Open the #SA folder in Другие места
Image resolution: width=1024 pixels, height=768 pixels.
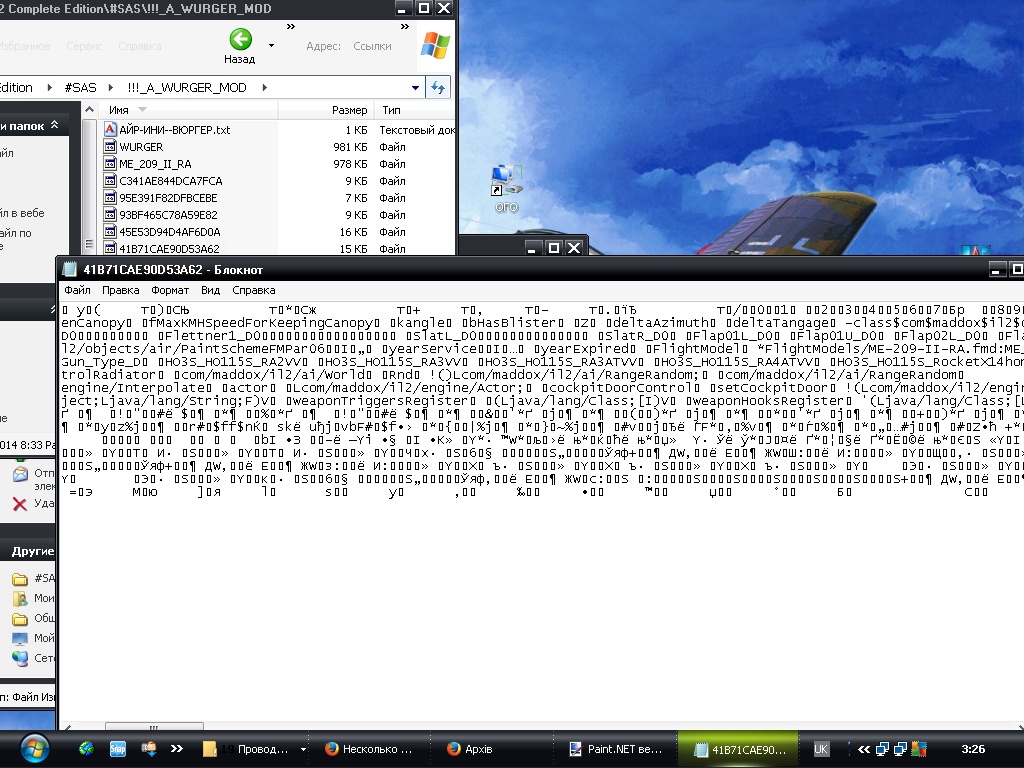pos(20,579)
